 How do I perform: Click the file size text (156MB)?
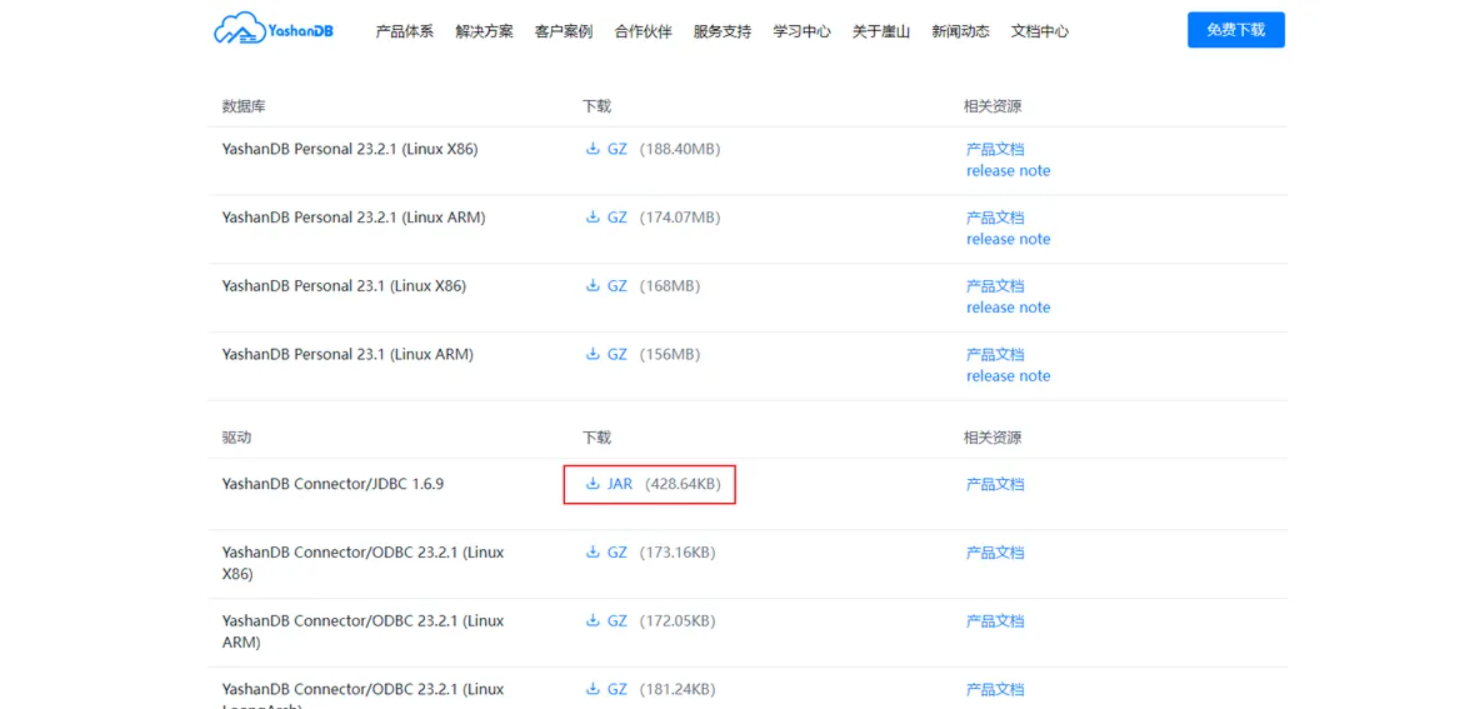tap(670, 354)
